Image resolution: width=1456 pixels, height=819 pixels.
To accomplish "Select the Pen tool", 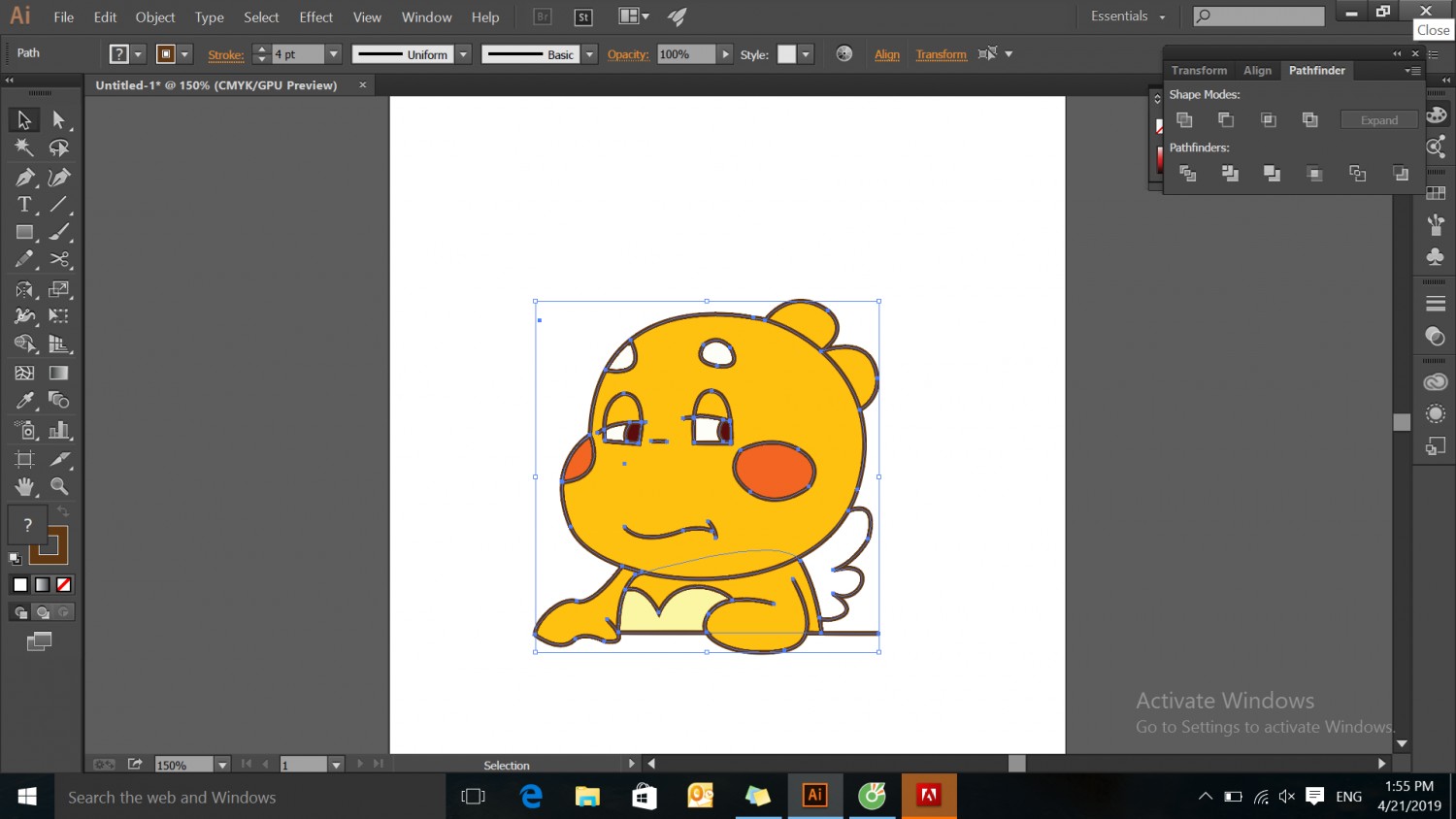I will pyautogui.click(x=24, y=178).
